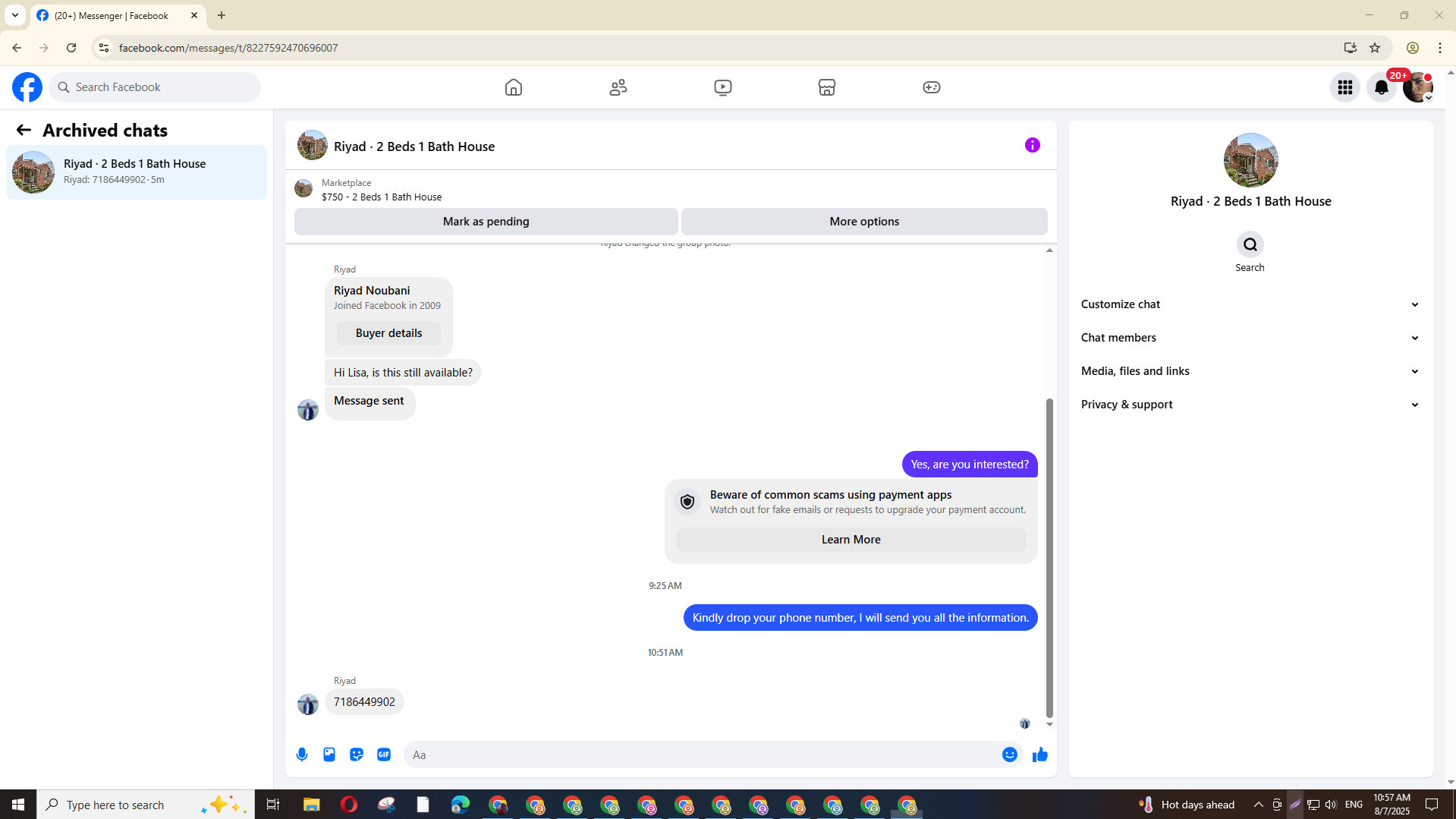Record a voice clip with microphone icon
This screenshot has width=1456, height=819.
pos(302,754)
